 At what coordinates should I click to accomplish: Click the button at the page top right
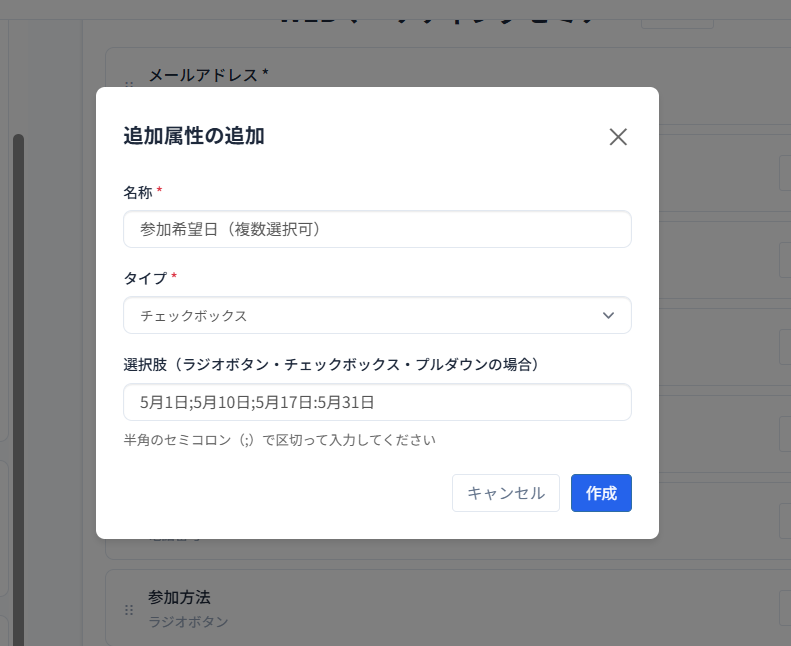point(676,14)
